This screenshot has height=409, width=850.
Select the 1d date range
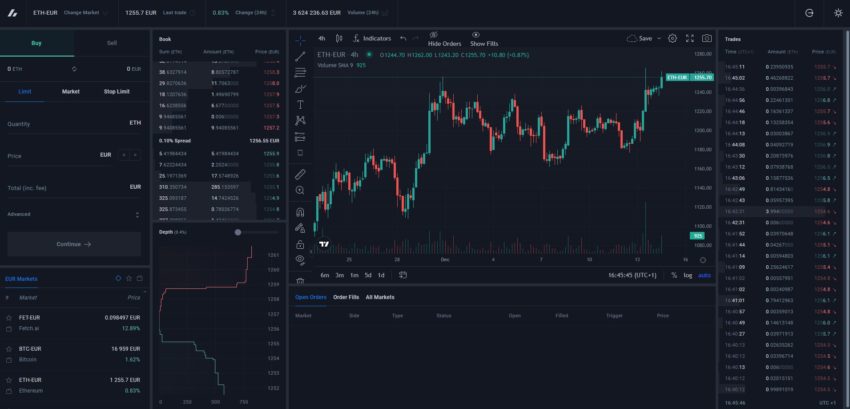381,276
